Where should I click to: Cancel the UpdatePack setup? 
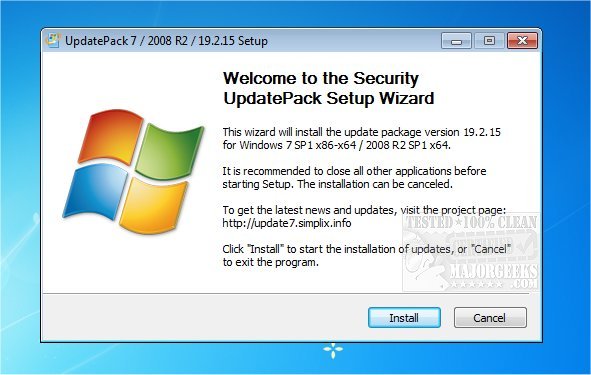(x=490, y=317)
